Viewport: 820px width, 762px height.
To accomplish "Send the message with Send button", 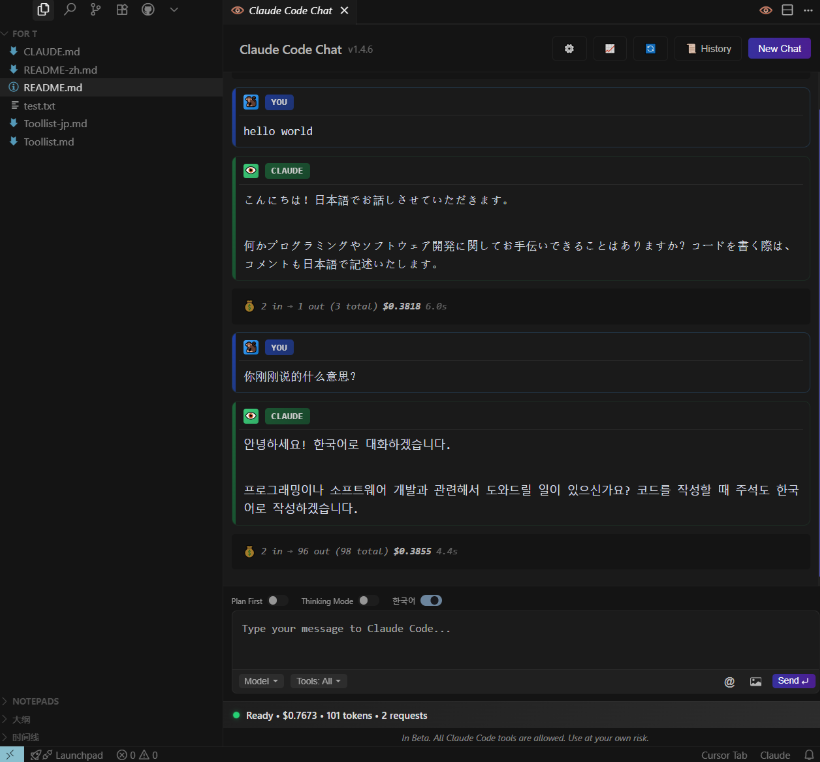I will pos(793,681).
